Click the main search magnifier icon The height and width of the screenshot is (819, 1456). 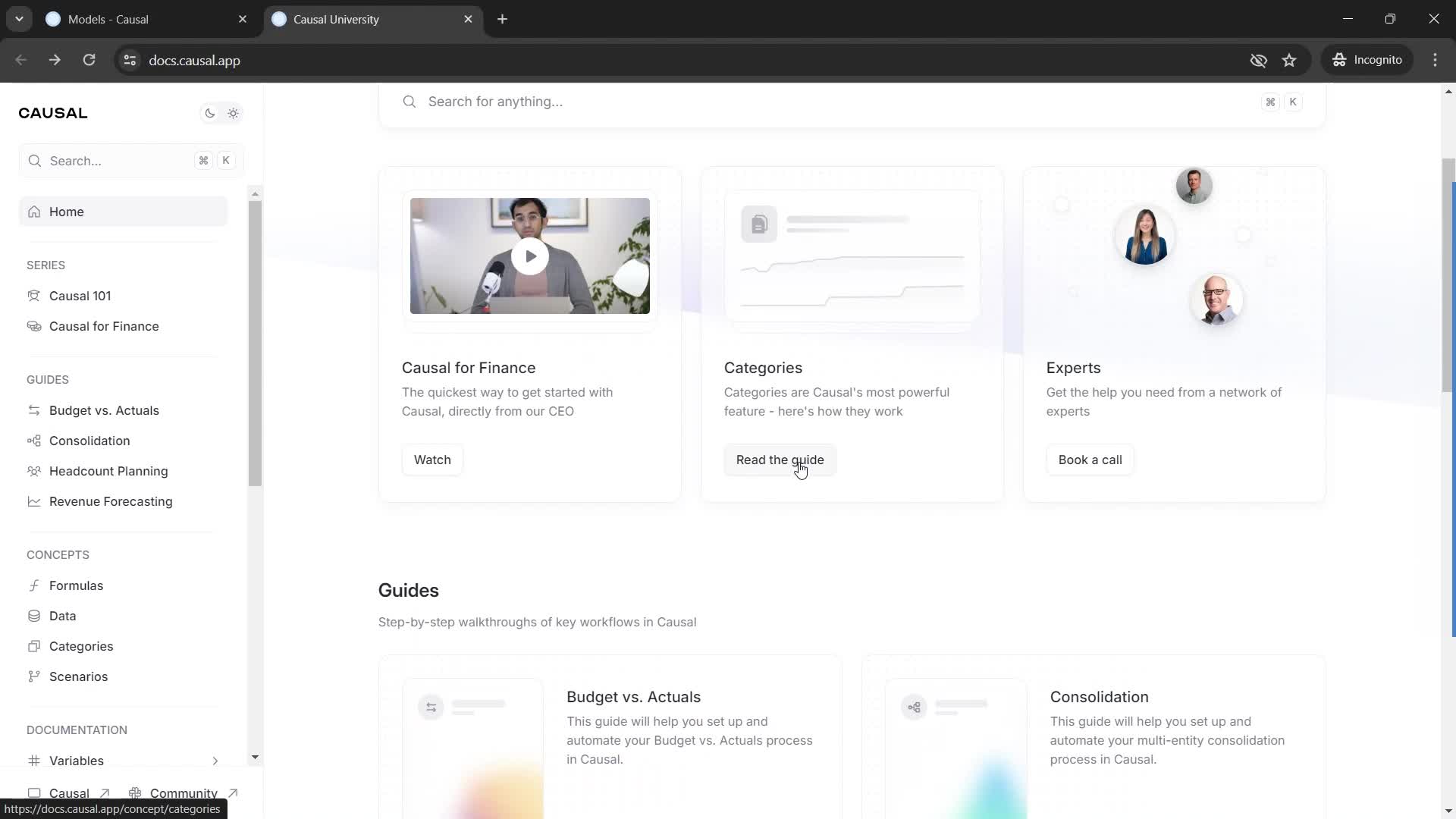click(x=409, y=102)
